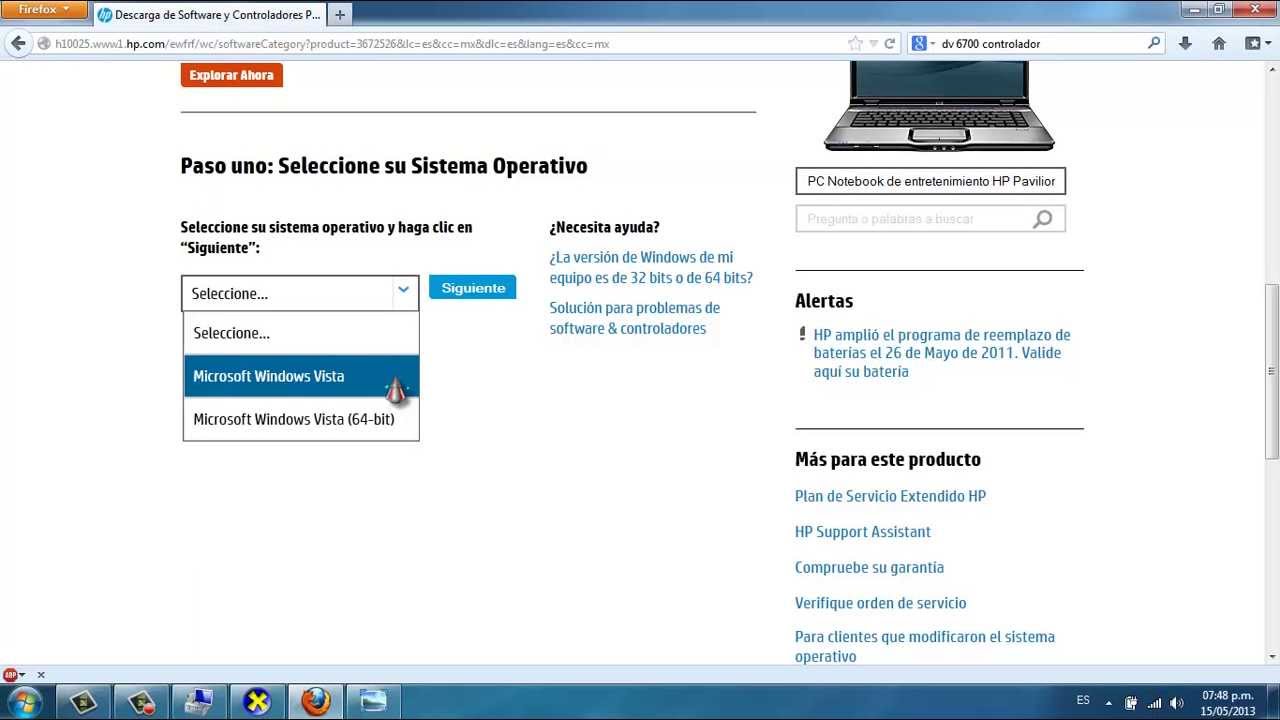1280x720 pixels.
Task: Go to Firefox home page icon
Action: [x=1219, y=44]
